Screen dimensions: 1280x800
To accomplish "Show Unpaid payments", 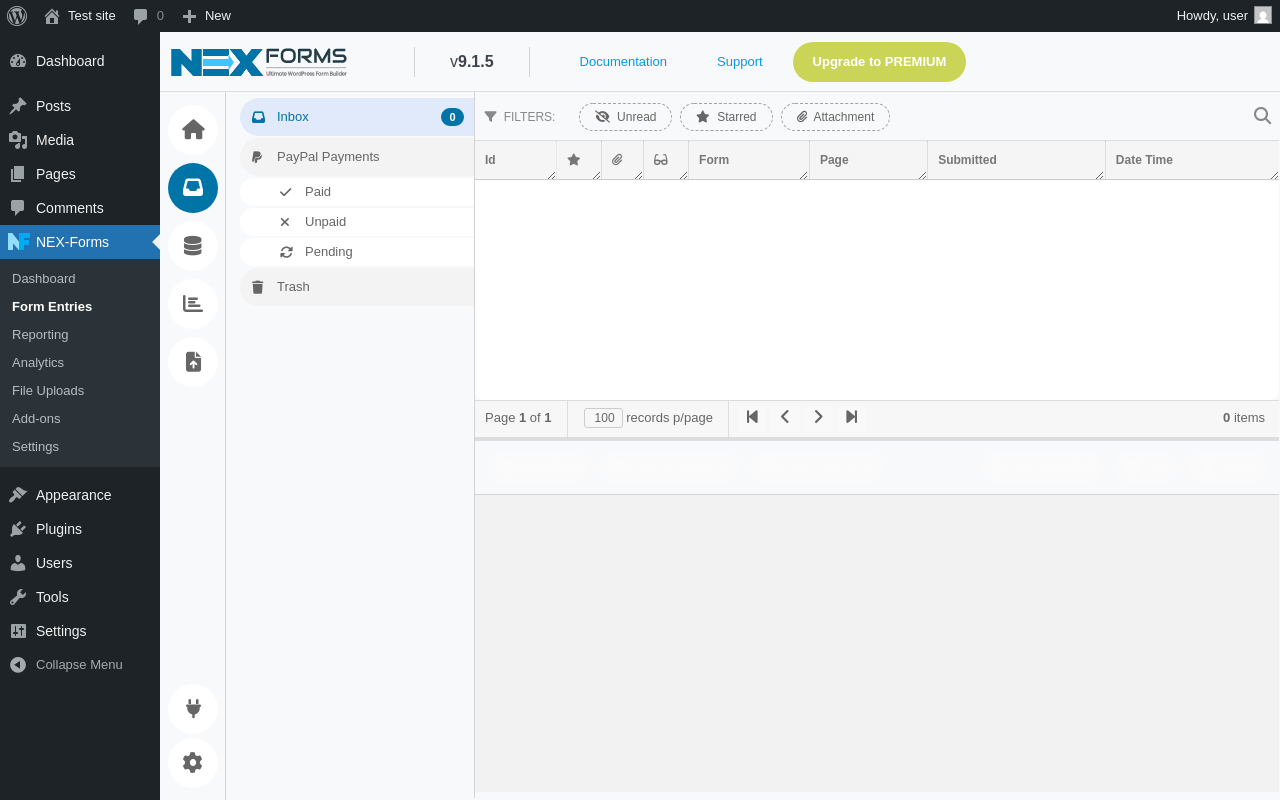I will click(x=357, y=222).
